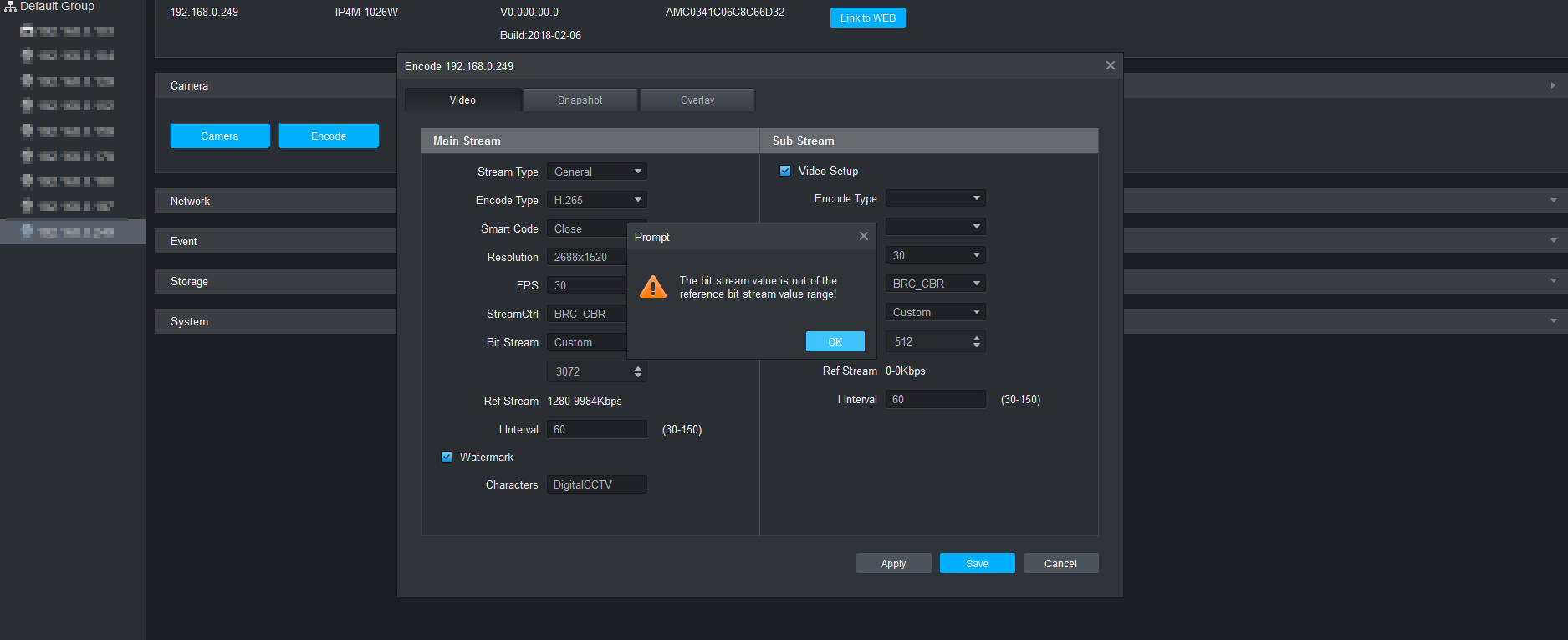Switch to the Video tab
The width and height of the screenshot is (1568, 640).
[463, 100]
